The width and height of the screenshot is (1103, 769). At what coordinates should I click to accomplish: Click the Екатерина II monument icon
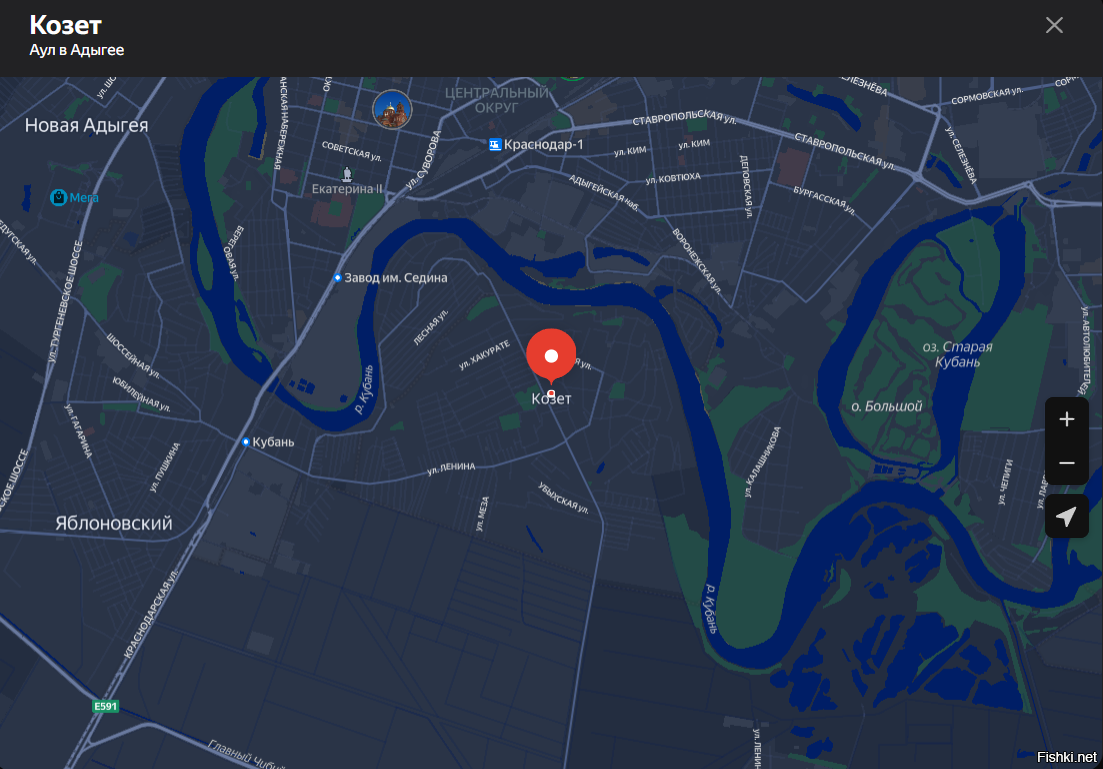point(346,173)
